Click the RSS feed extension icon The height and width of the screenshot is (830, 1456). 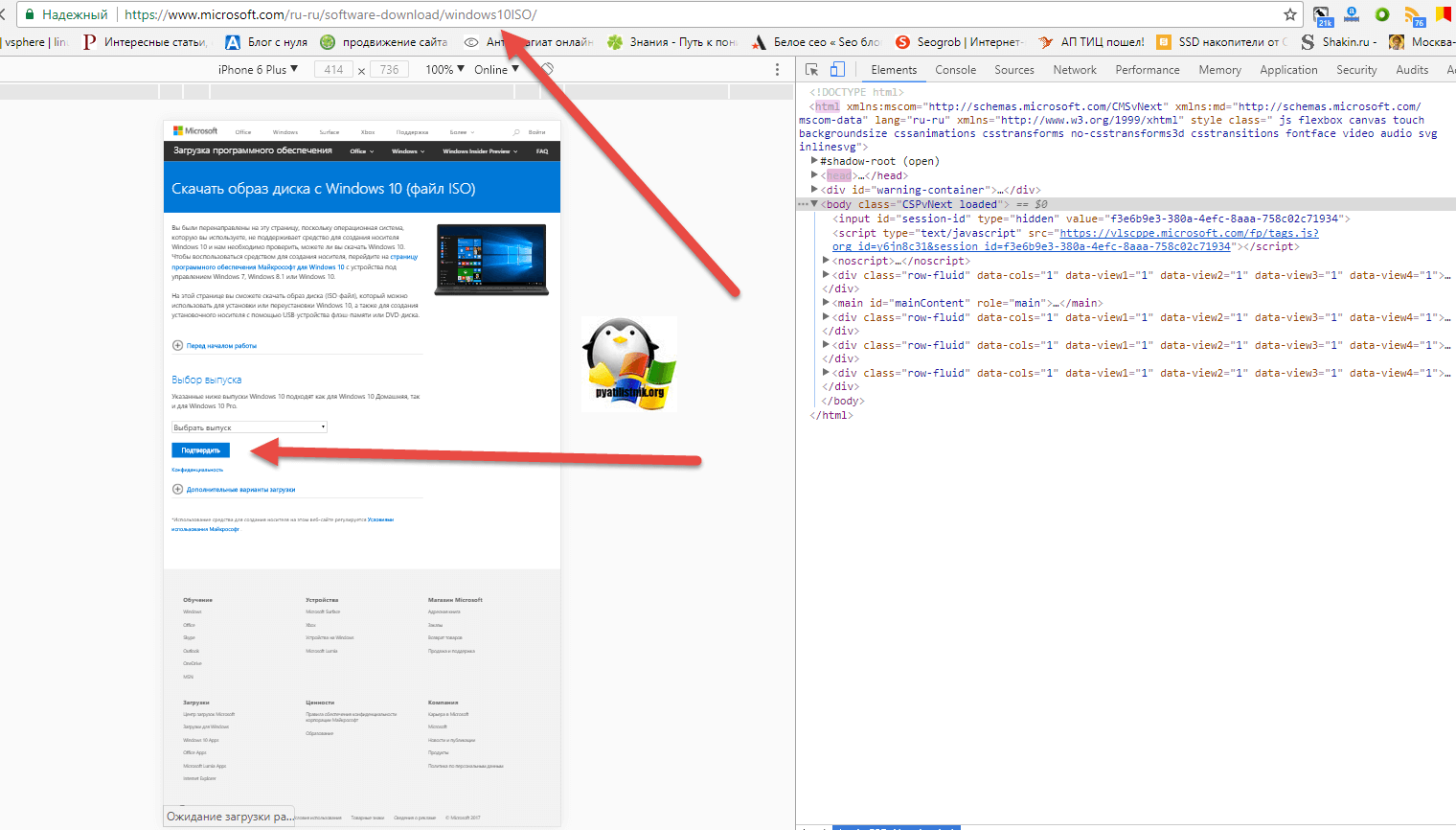click(1413, 15)
